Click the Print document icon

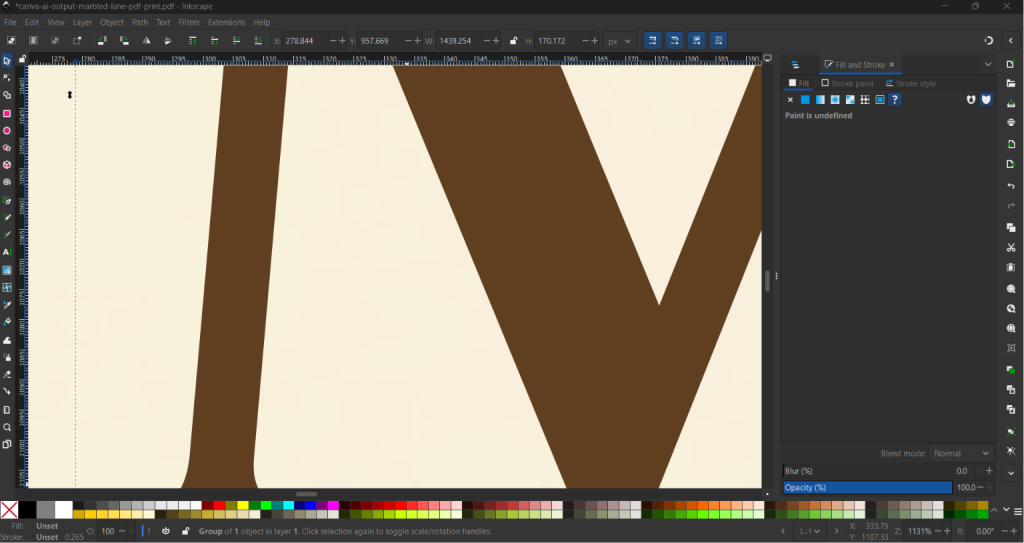pyautogui.click(x=1011, y=122)
